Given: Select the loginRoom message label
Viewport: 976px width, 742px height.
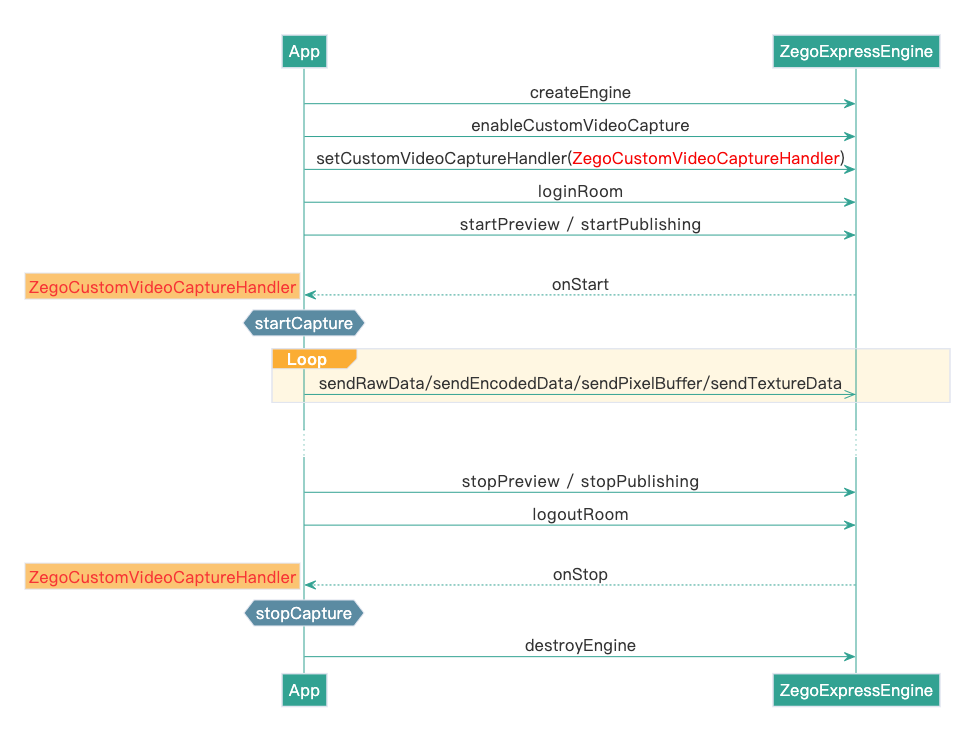Looking at the screenshot, I should pos(580,191).
